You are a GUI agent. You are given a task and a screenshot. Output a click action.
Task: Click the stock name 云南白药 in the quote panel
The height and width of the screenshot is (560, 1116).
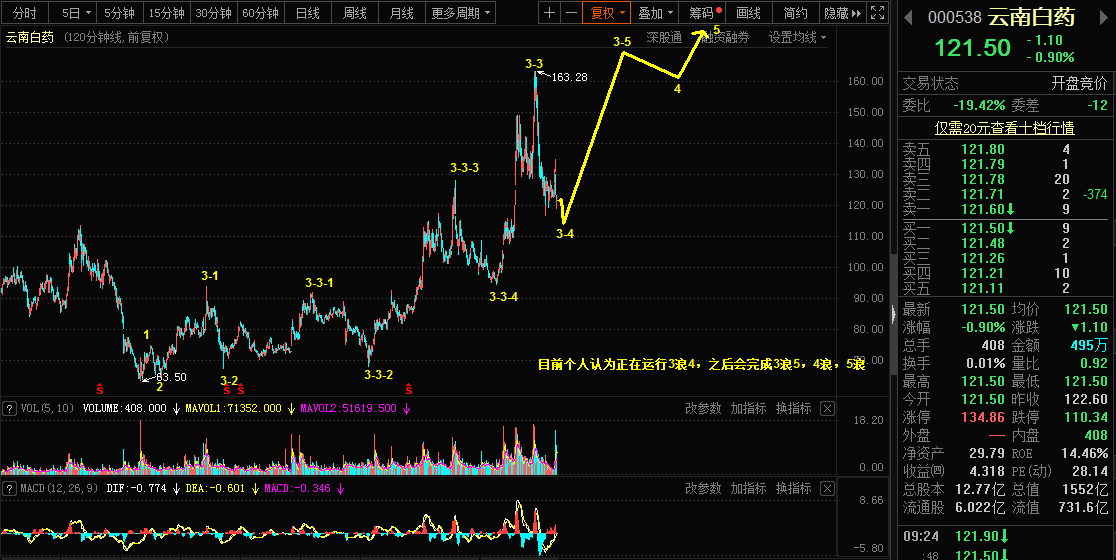1032,18
